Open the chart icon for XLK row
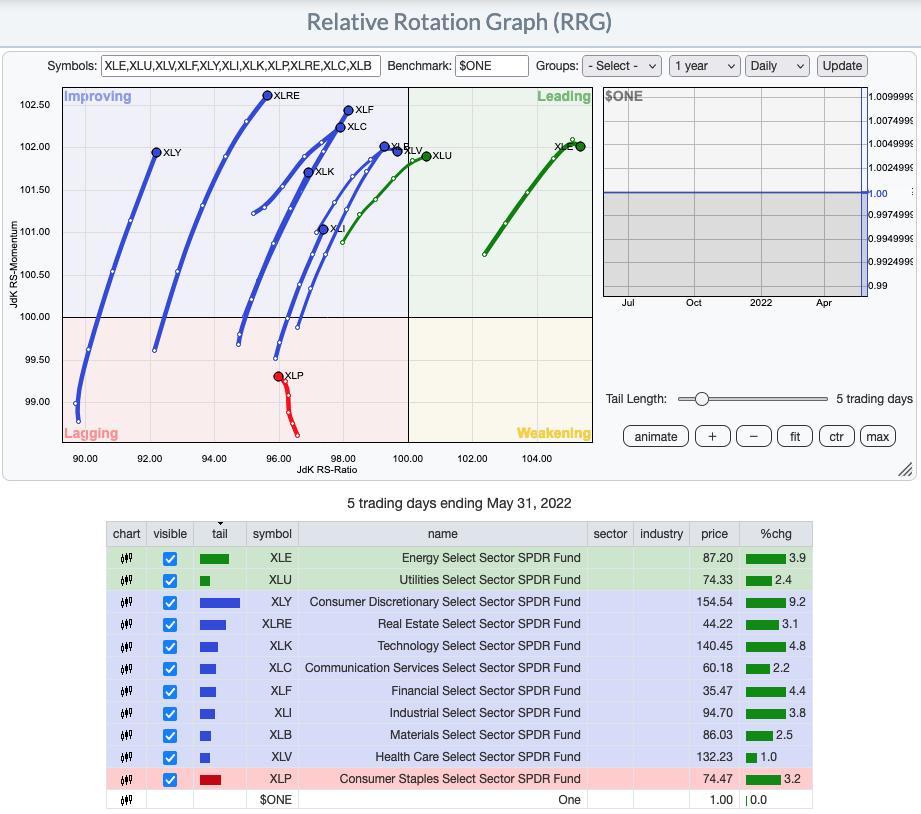 pyautogui.click(x=126, y=647)
